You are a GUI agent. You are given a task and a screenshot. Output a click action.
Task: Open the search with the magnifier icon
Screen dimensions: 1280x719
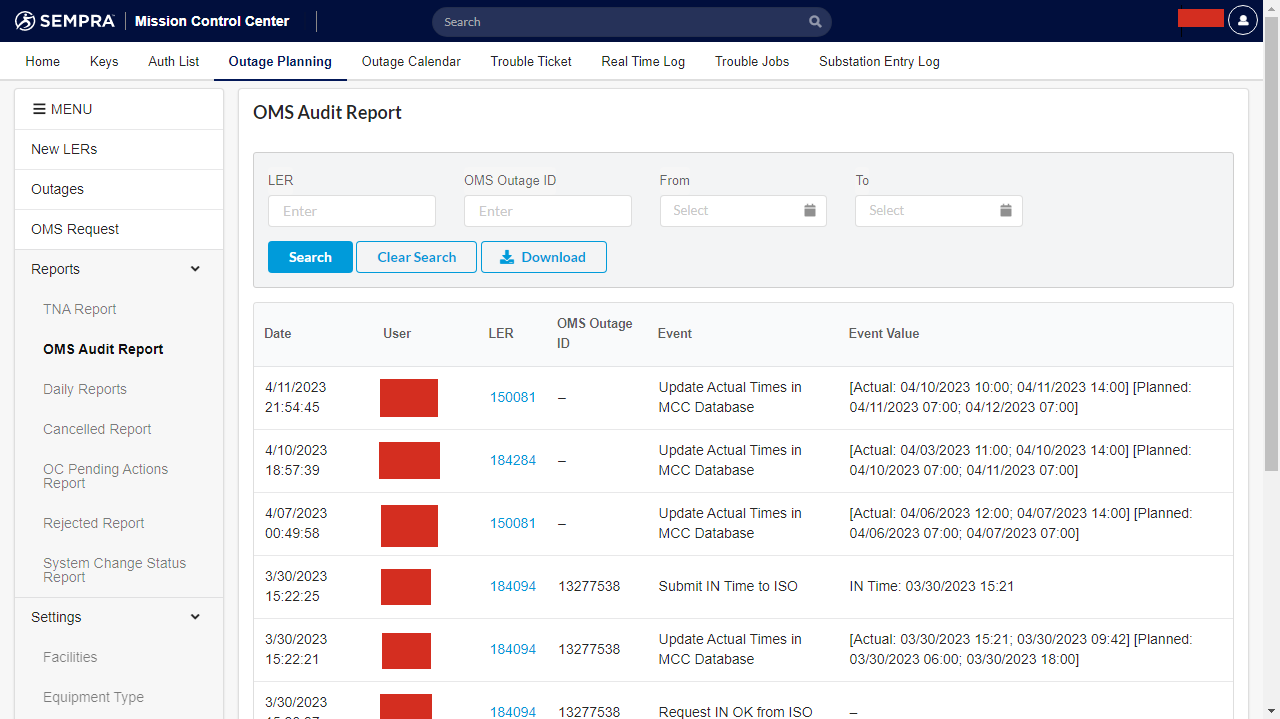(x=814, y=21)
